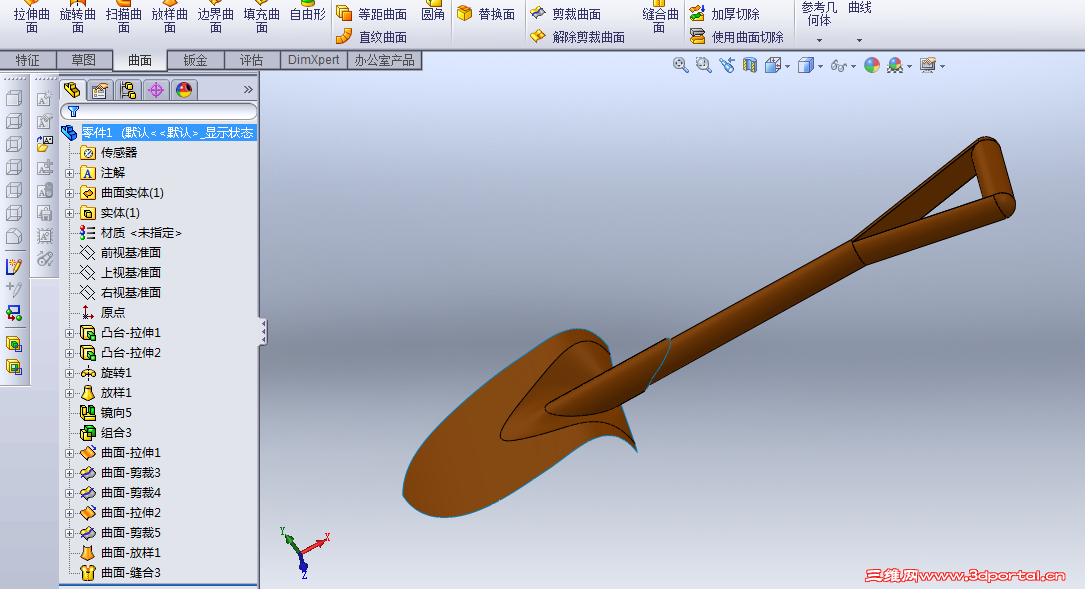This screenshot has width=1085, height=589.
Task: Open the DimXpertManager tab
Action: pos(156,90)
